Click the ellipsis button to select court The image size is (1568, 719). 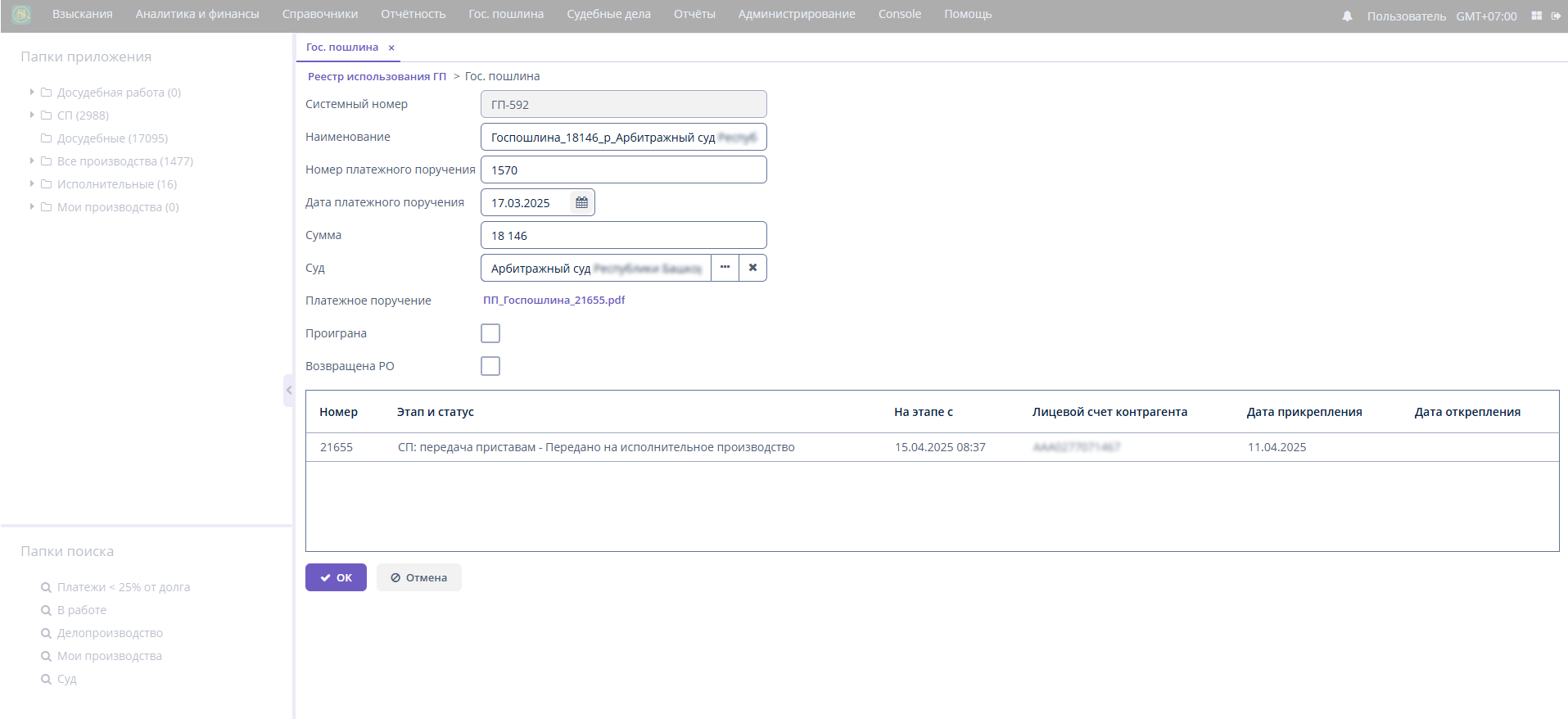(725, 268)
